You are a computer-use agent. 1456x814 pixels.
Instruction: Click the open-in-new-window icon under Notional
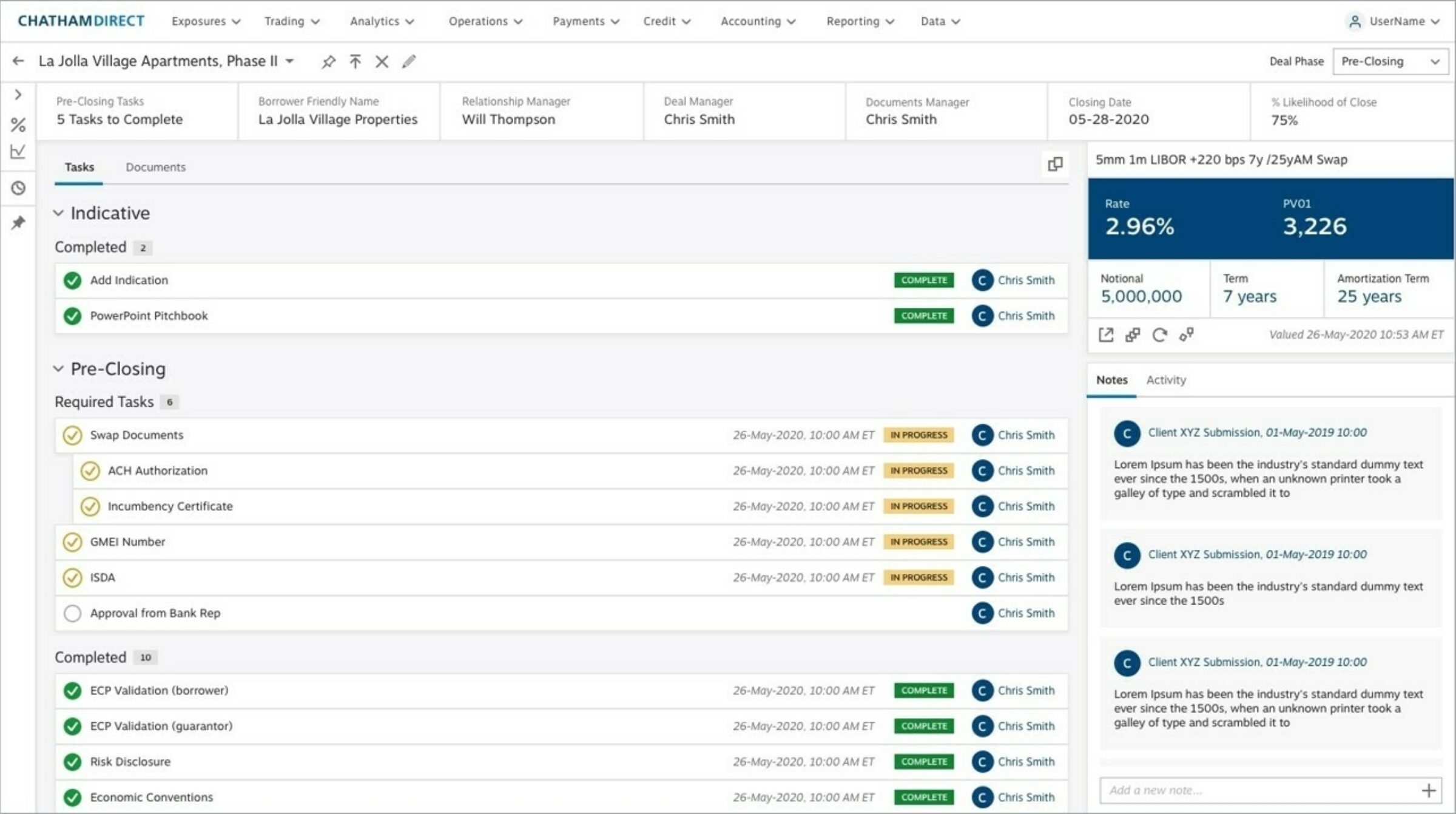coord(1106,335)
